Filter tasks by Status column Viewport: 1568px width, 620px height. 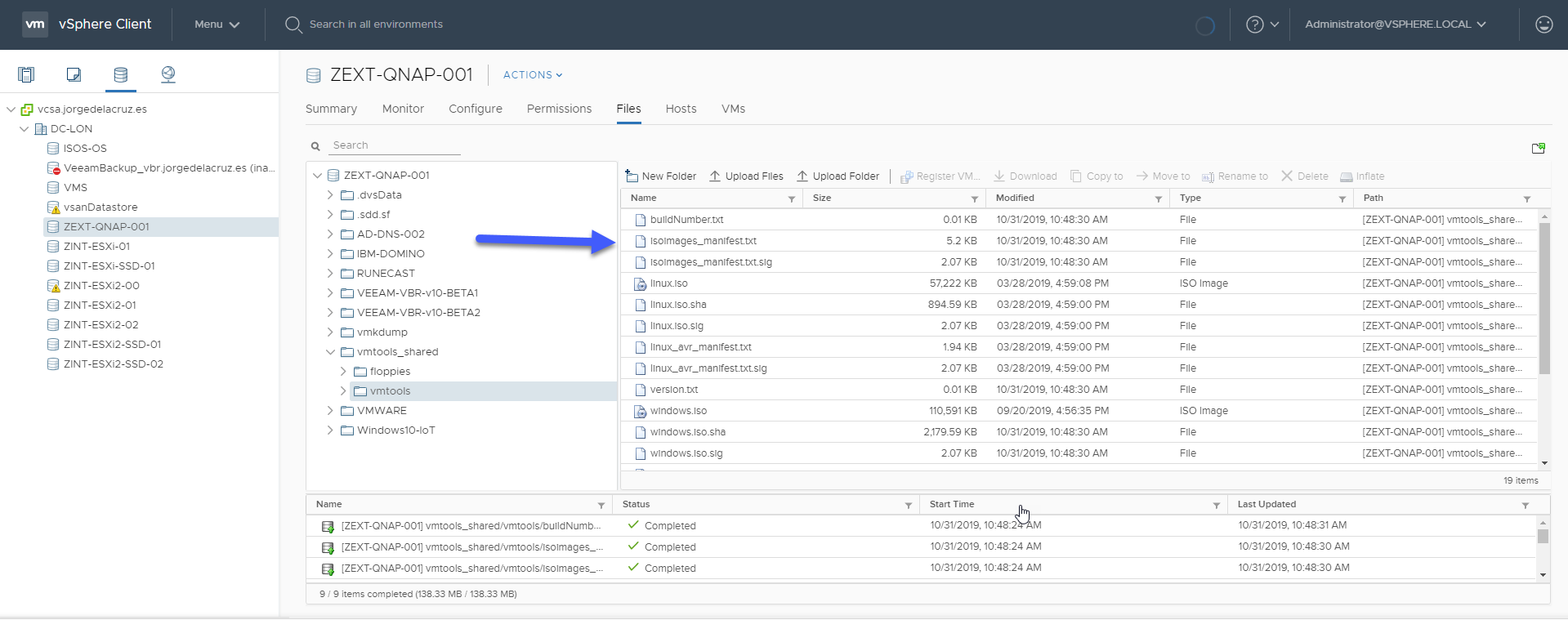(x=909, y=506)
